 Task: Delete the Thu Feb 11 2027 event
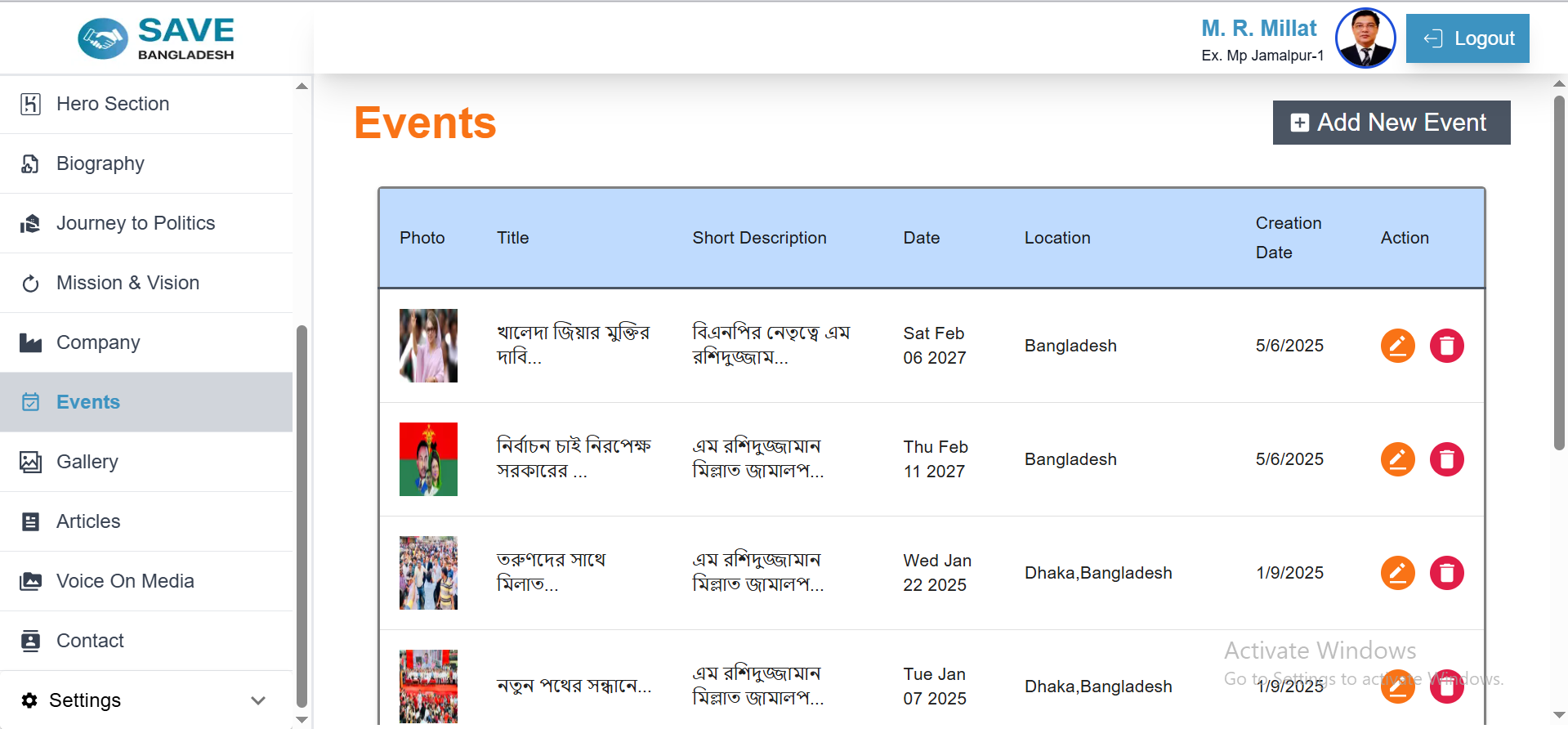point(1446,459)
